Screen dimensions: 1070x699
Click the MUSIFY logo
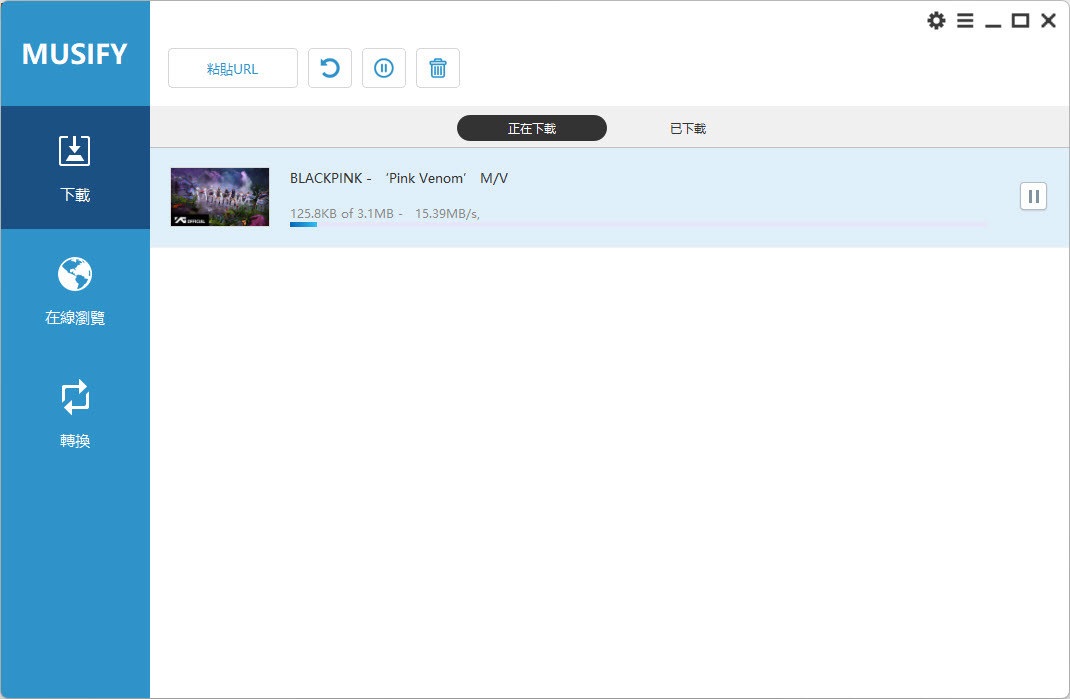[75, 54]
